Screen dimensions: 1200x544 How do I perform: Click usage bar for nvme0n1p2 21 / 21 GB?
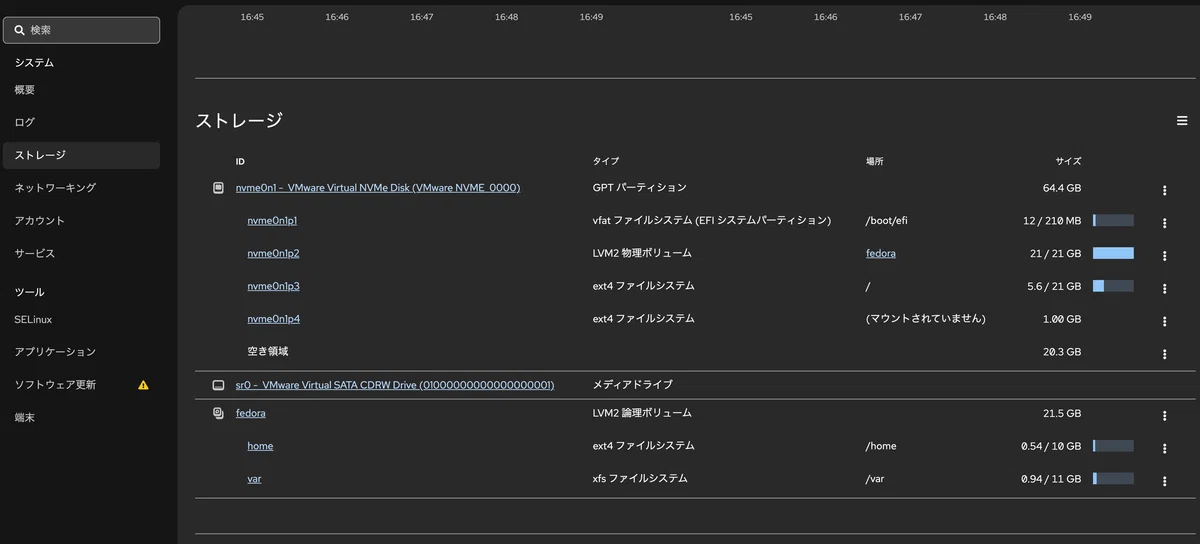pyautogui.click(x=1113, y=253)
